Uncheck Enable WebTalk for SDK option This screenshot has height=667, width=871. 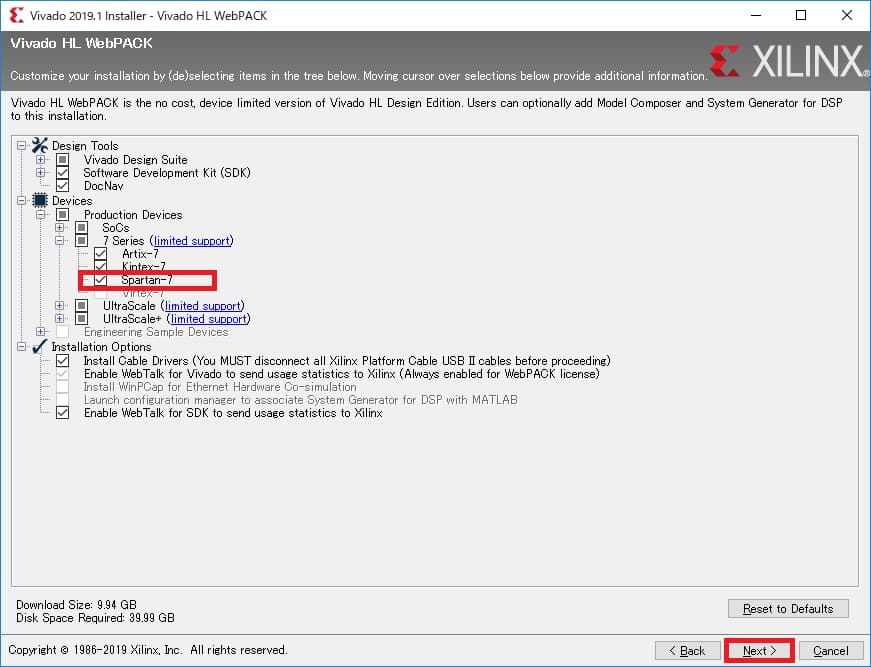63,413
